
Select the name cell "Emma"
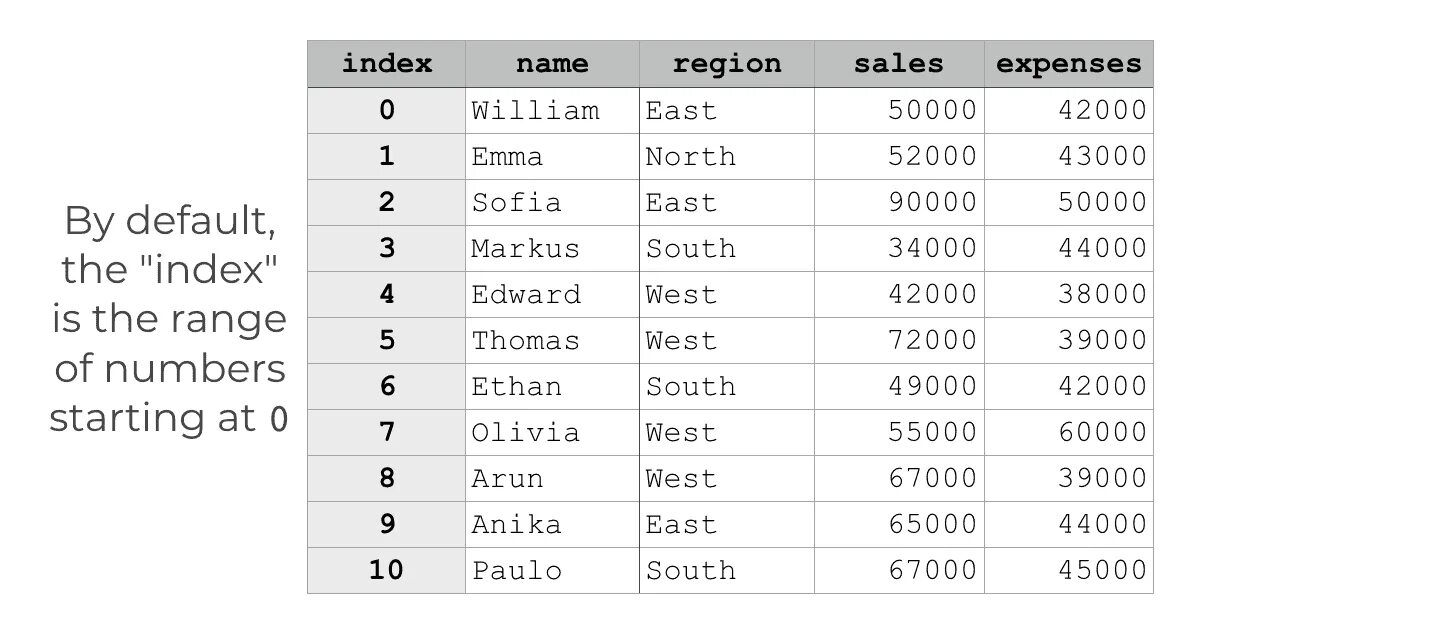552,156
